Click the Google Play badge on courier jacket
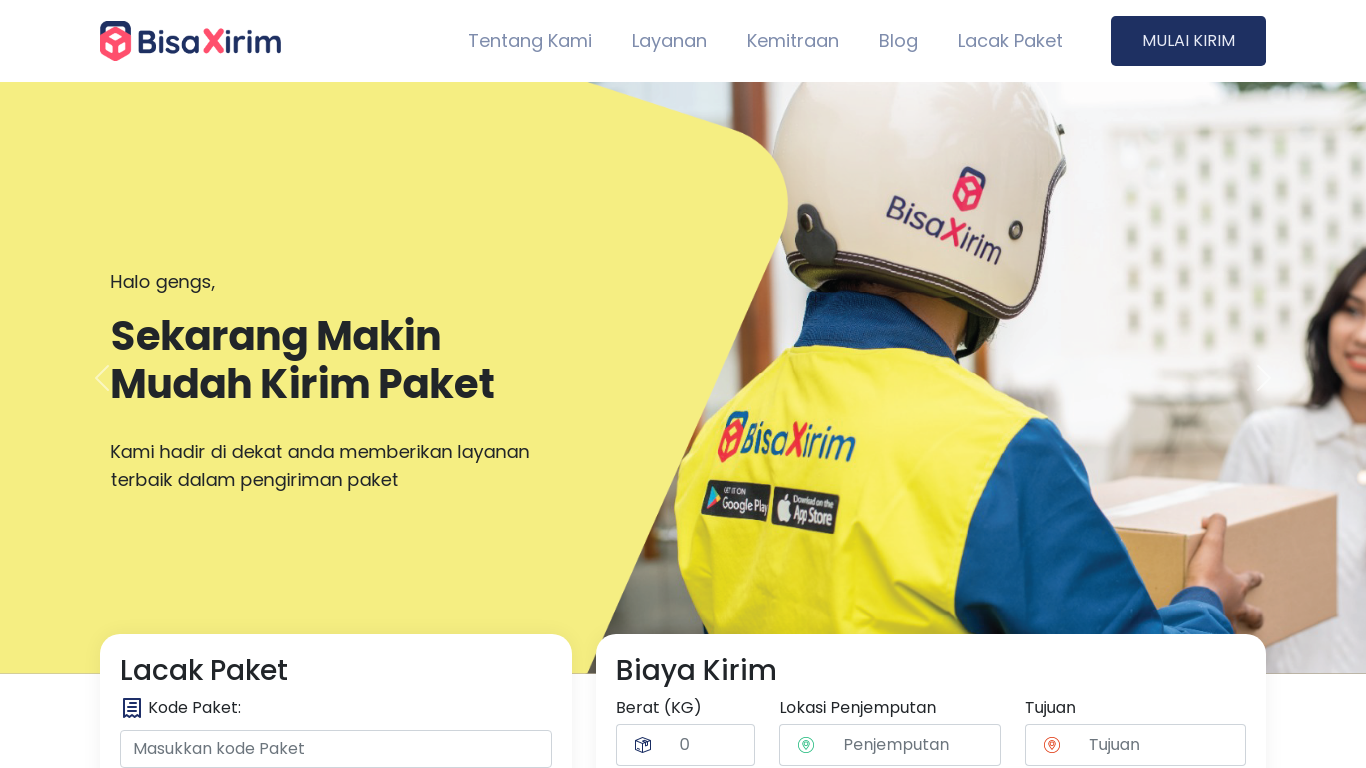 (735, 500)
